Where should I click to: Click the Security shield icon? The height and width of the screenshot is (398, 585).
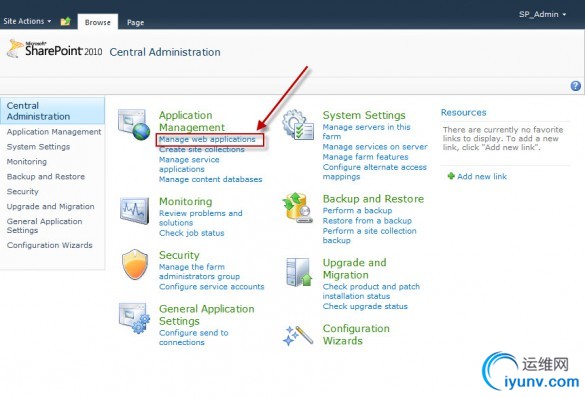pyautogui.click(x=135, y=264)
